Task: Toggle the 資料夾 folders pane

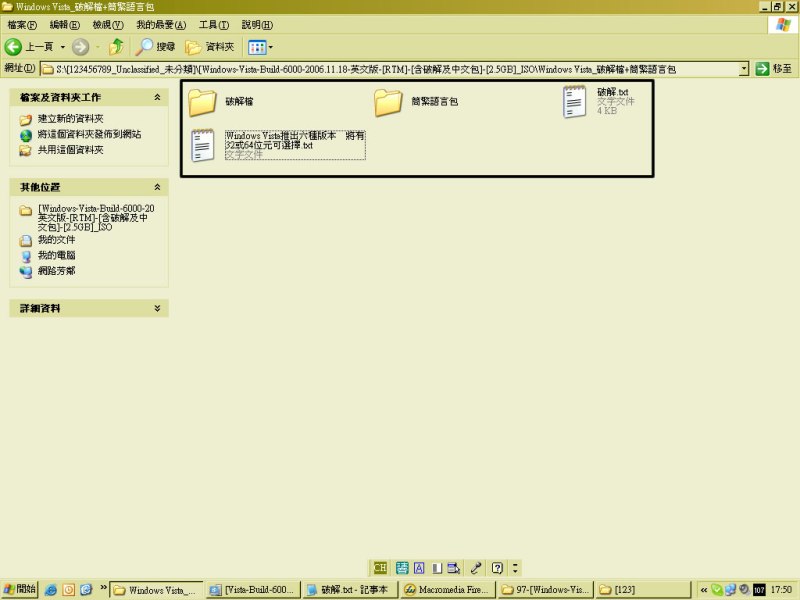Action: (x=210, y=47)
